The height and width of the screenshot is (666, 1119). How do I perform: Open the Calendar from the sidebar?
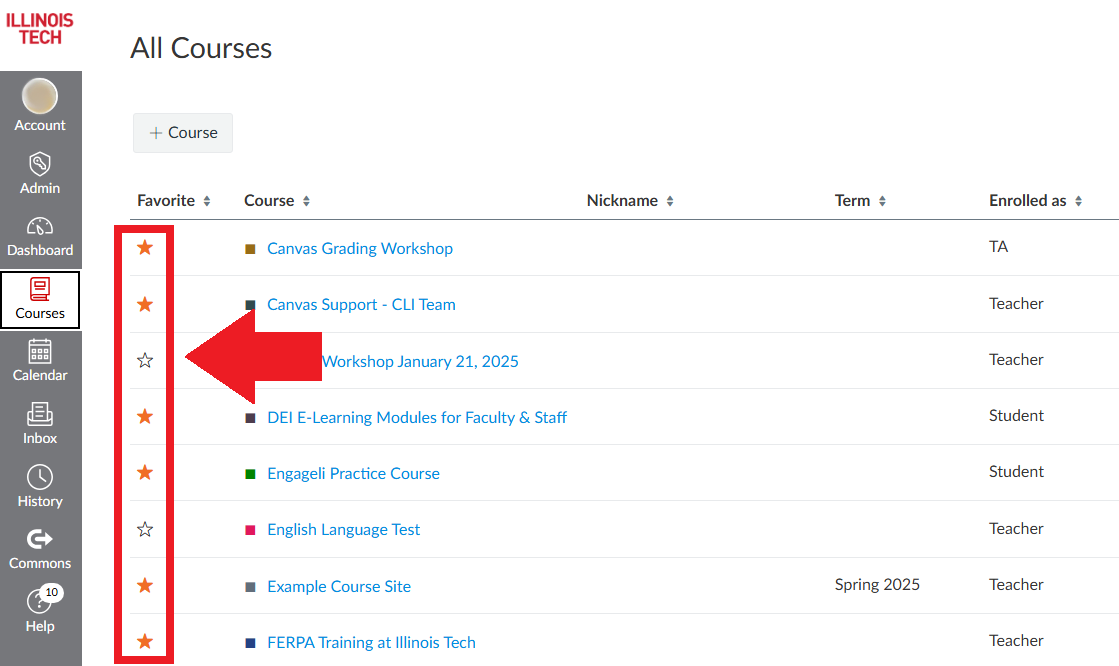40,360
